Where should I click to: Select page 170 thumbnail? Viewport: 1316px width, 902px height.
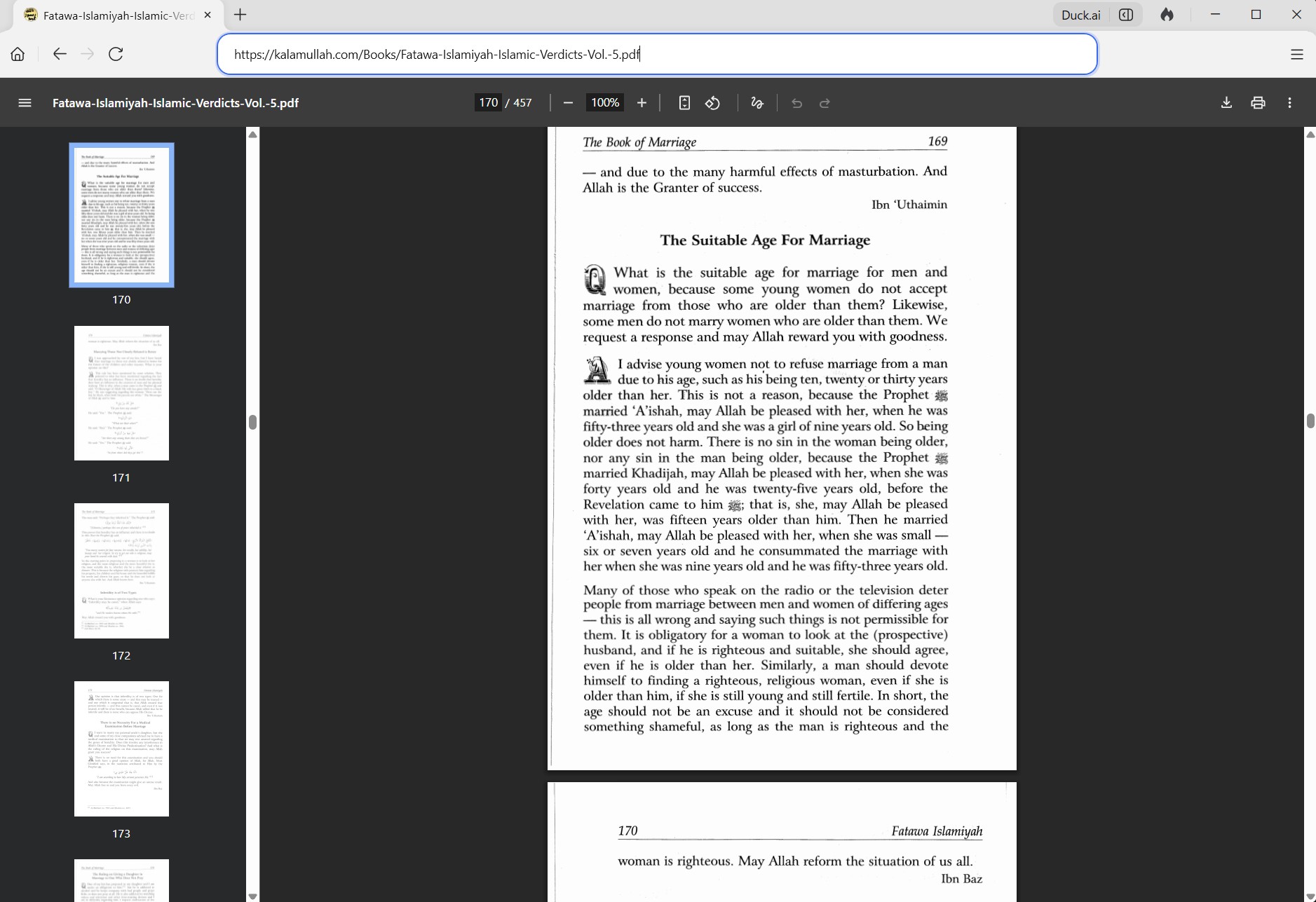click(x=121, y=215)
